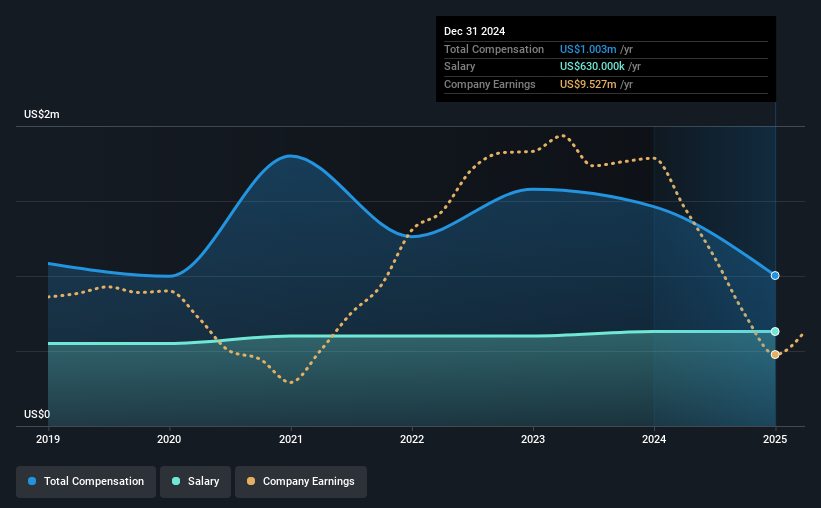Click the blue Total Compensation data point at 2025
Image resolution: width=821 pixels, height=508 pixels.
pos(775,275)
